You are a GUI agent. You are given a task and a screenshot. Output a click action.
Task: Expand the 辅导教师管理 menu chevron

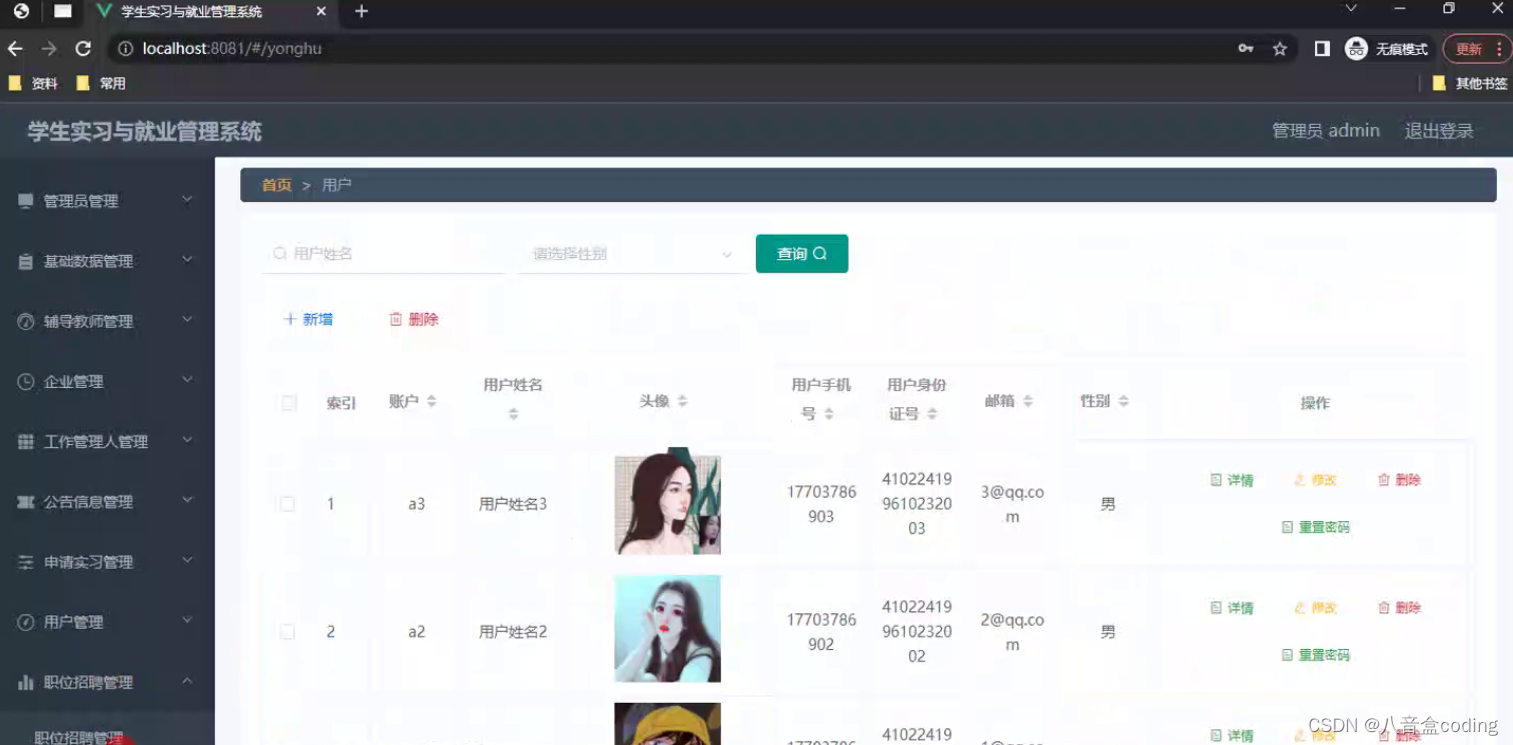[x=187, y=320]
